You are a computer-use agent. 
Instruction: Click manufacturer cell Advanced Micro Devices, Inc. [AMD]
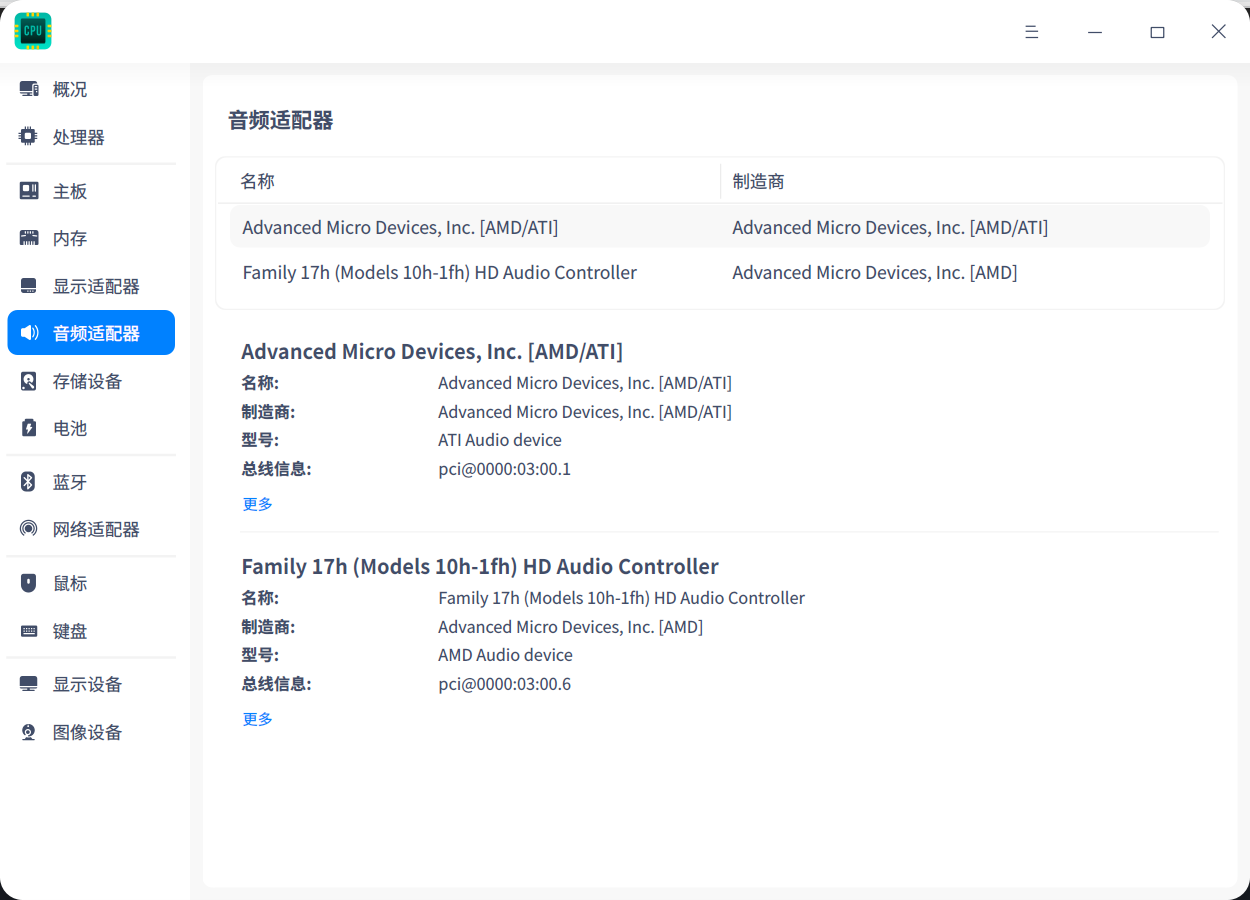(875, 272)
